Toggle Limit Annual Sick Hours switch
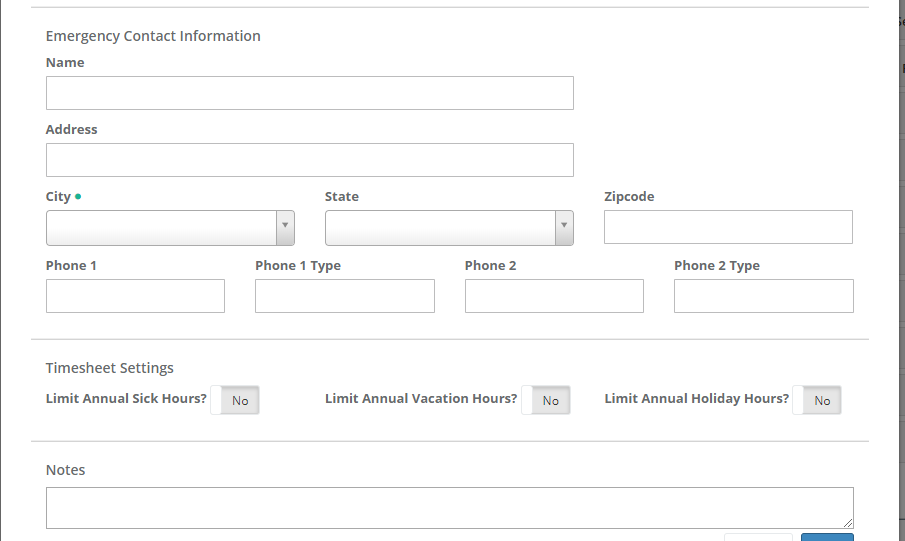 235,400
